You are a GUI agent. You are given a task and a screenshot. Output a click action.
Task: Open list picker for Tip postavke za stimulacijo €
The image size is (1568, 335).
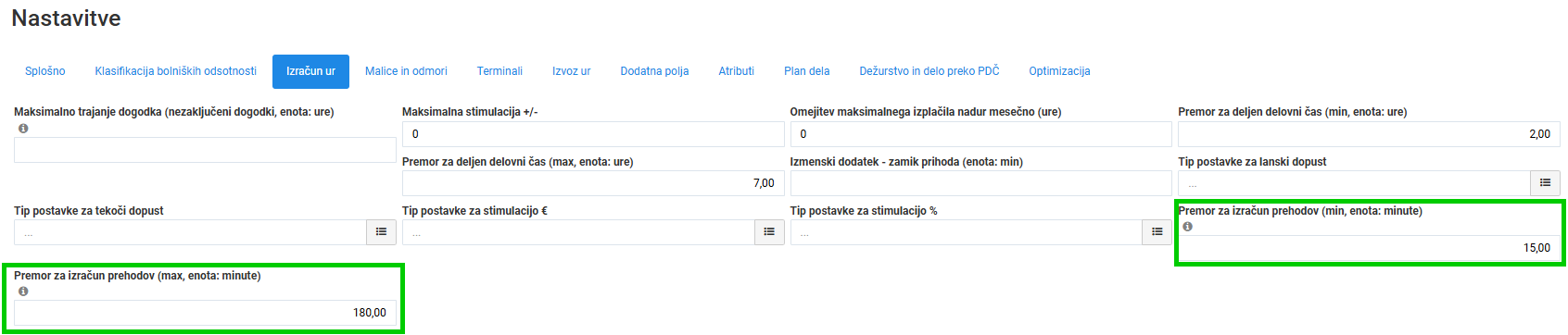tap(769, 232)
